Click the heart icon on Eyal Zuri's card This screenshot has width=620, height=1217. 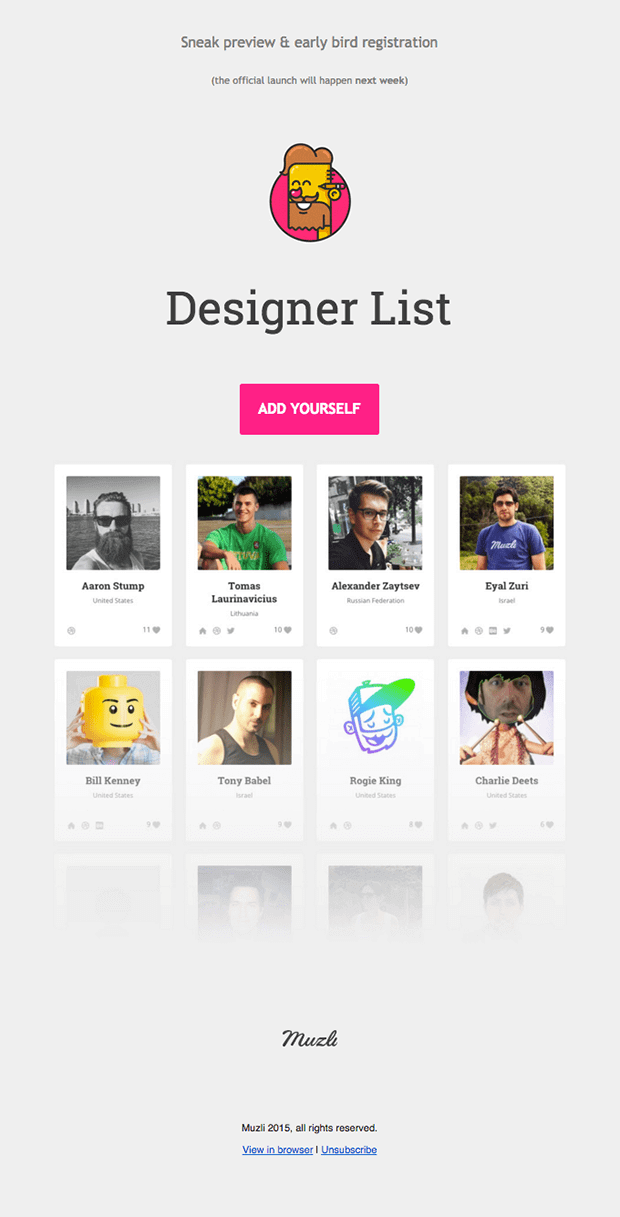tap(549, 630)
